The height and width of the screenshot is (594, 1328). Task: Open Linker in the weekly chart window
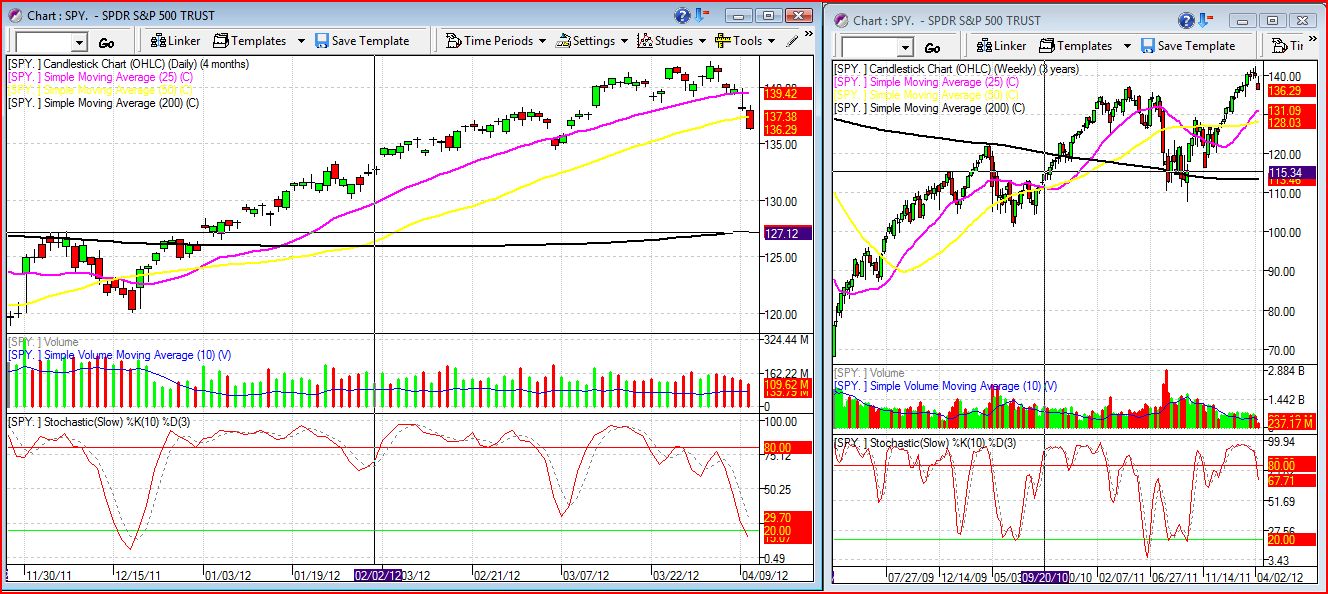pos(1001,46)
